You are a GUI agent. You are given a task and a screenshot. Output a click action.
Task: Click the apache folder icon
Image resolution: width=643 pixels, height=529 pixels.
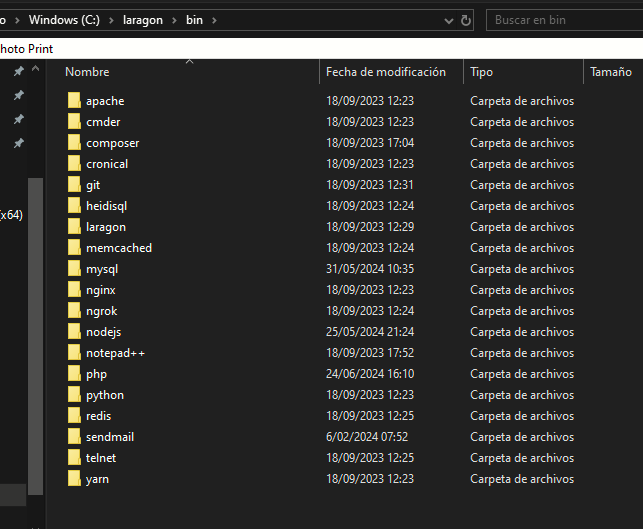tap(73, 101)
